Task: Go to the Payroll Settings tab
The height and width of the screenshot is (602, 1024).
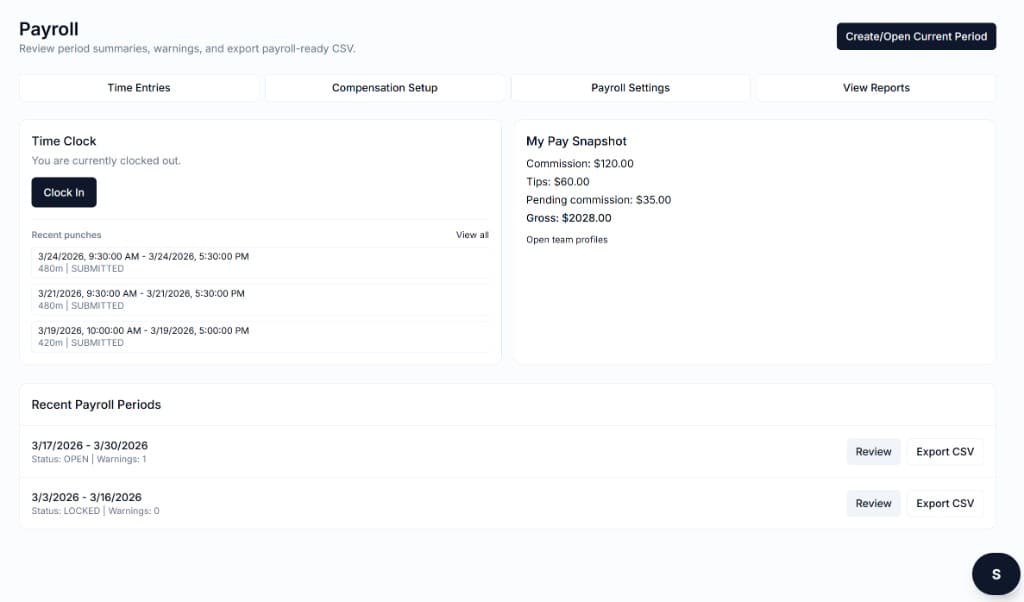Action: click(x=629, y=87)
